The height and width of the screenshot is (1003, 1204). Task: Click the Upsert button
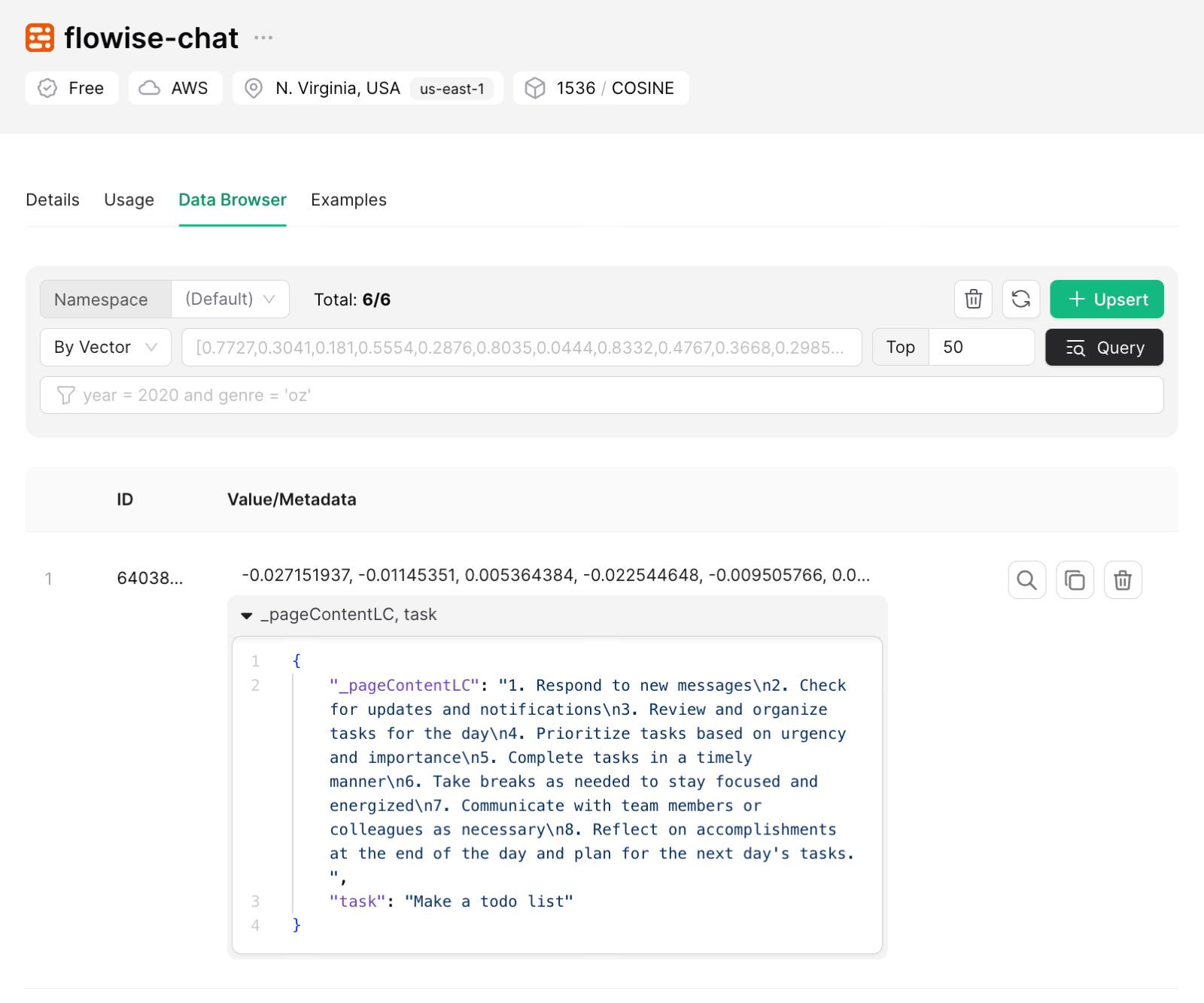tap(1106, 299)
